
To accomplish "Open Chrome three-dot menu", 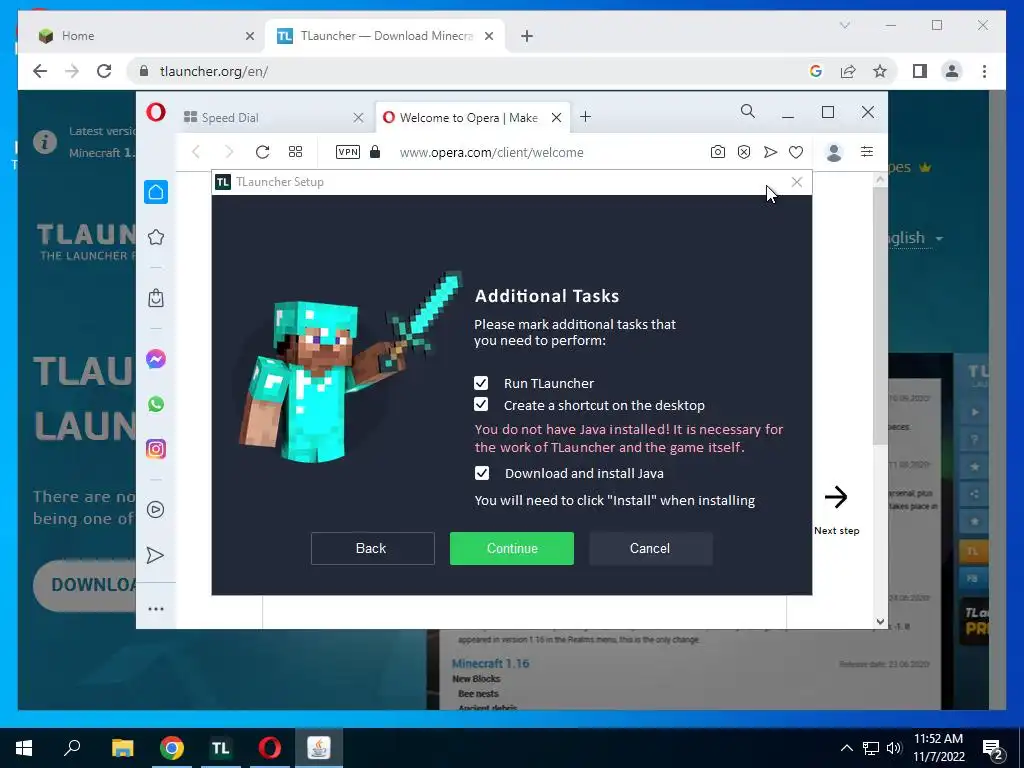I will click(x=984, y=71).
